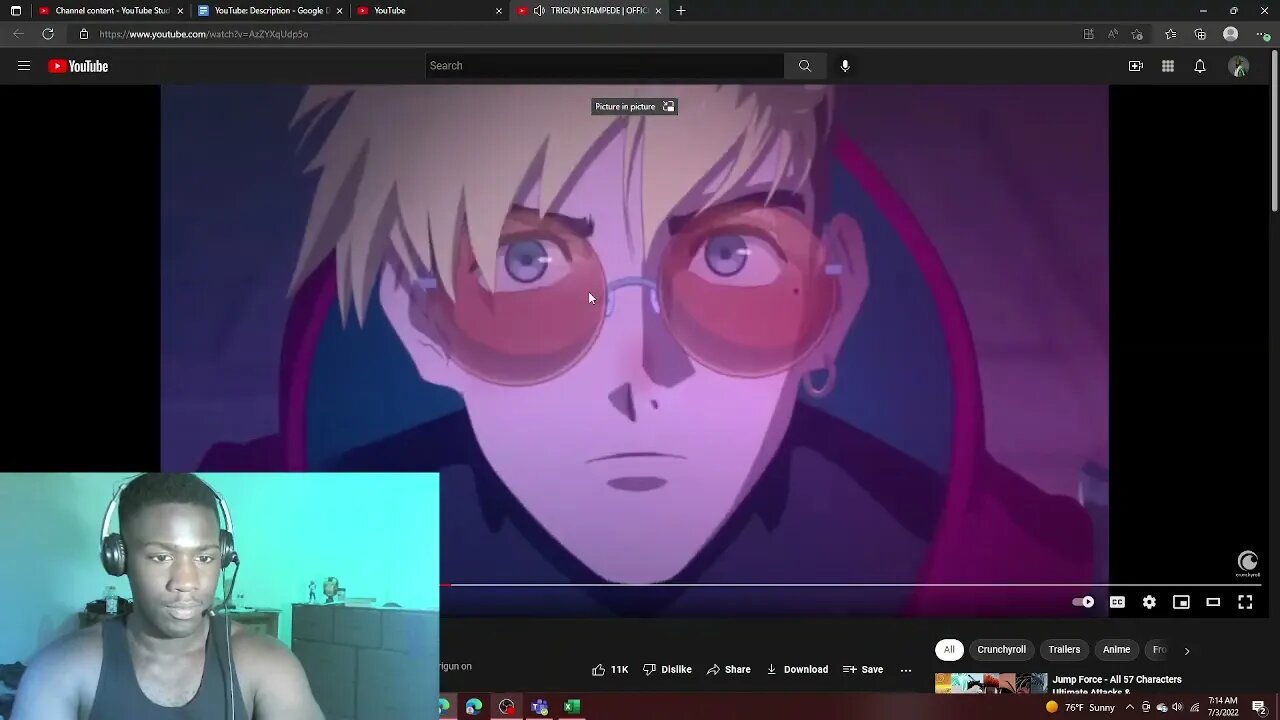Open a new browser tab

click(681, 11)
